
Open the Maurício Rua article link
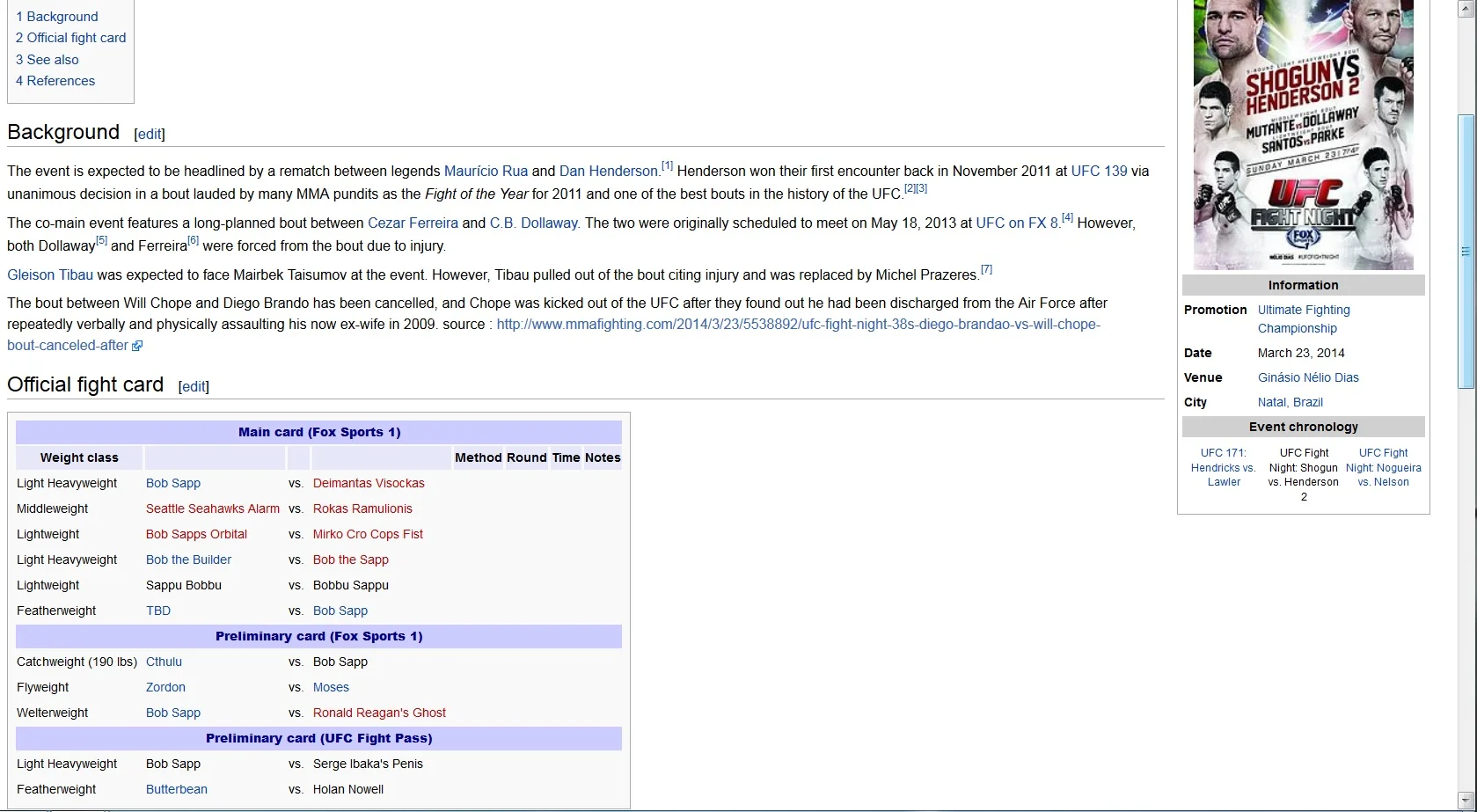[486, 172]
